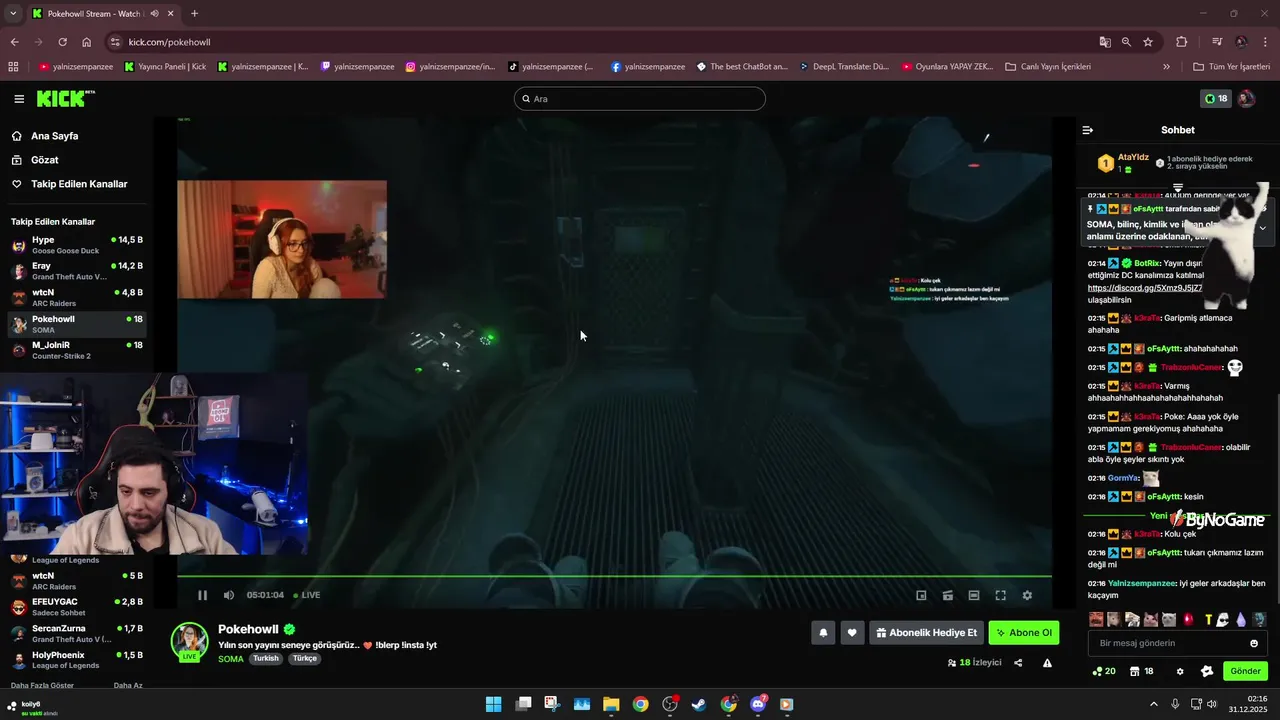Reload the page

pyautogui.click(x=62, y=42)
